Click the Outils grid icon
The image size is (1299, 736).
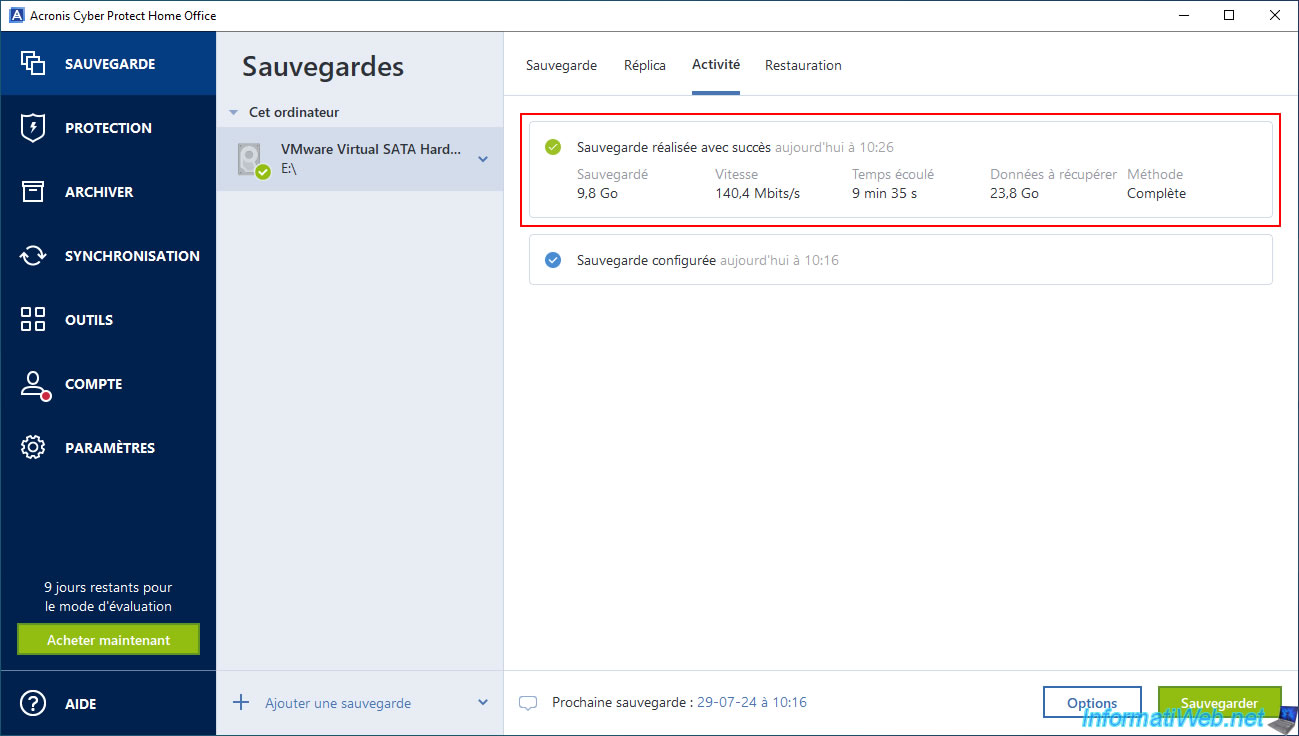click(33, 320)
